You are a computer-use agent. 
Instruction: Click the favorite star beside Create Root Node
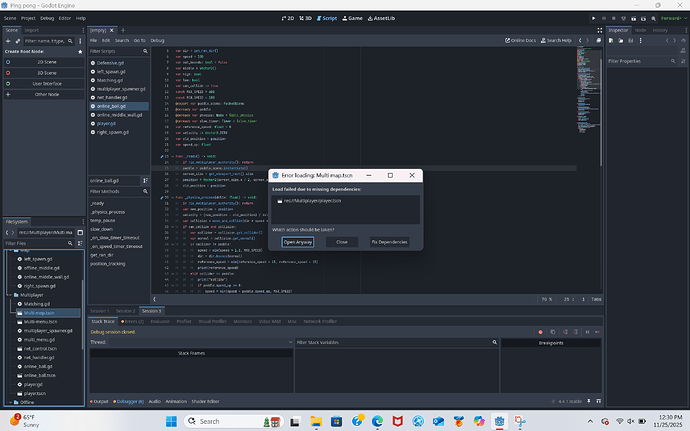point(80,50)
